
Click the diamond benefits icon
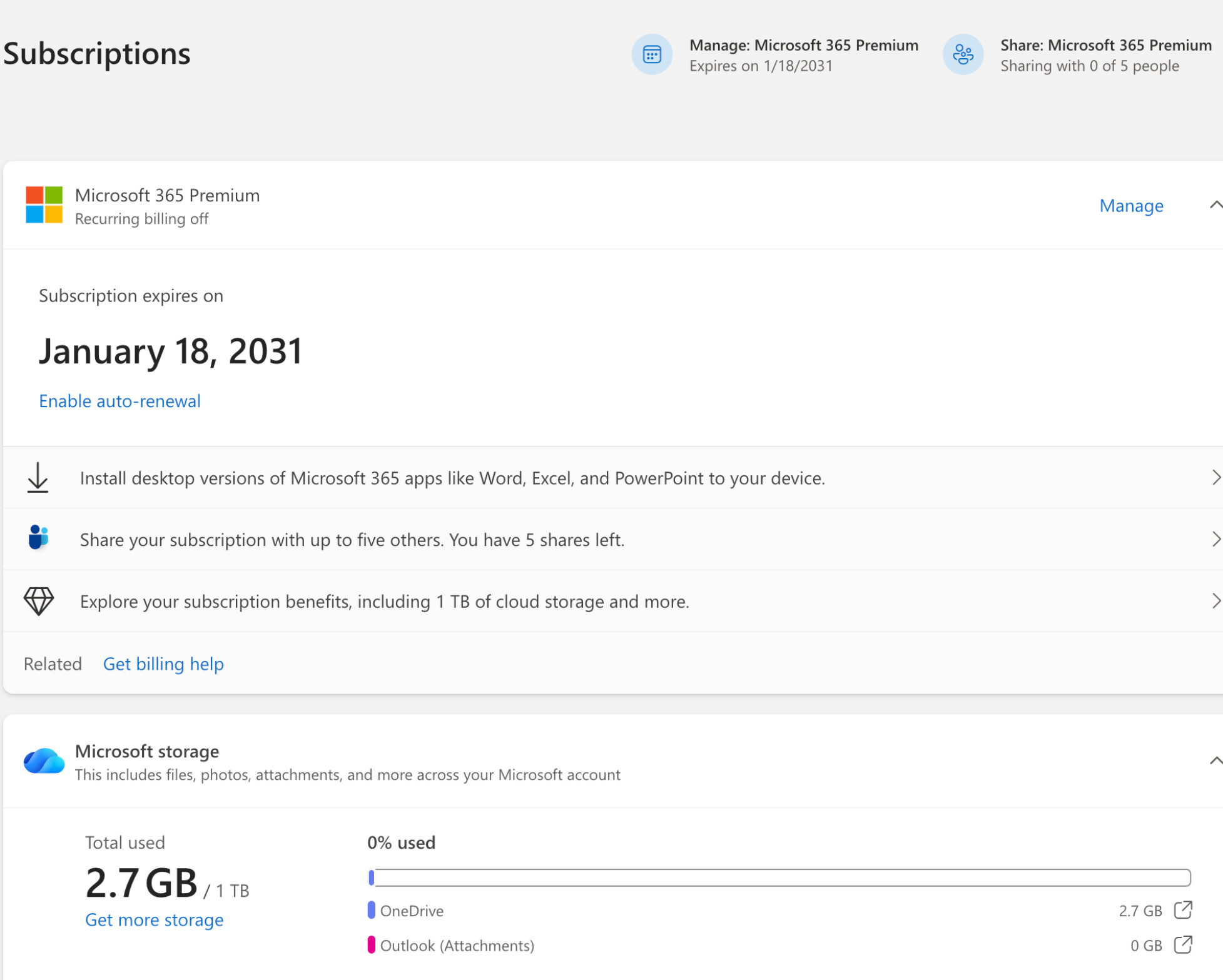[38, 600]
